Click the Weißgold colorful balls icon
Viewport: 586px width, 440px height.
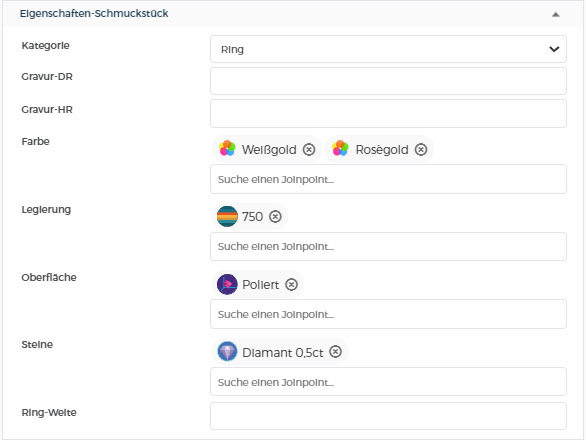click(228, 149)
